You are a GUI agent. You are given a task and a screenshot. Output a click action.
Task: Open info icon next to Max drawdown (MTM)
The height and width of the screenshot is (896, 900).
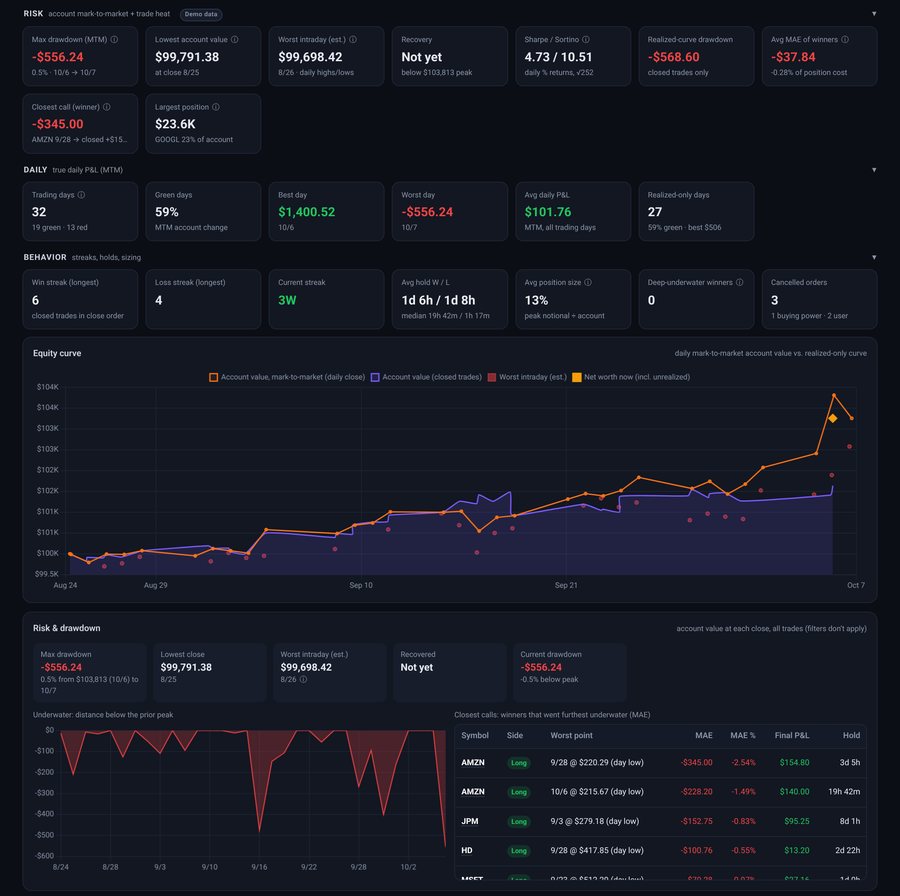pos(114,40)
